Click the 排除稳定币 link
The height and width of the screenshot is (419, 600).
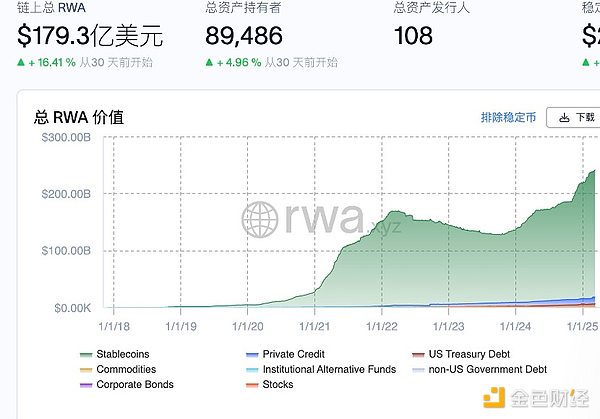(508, 117)
